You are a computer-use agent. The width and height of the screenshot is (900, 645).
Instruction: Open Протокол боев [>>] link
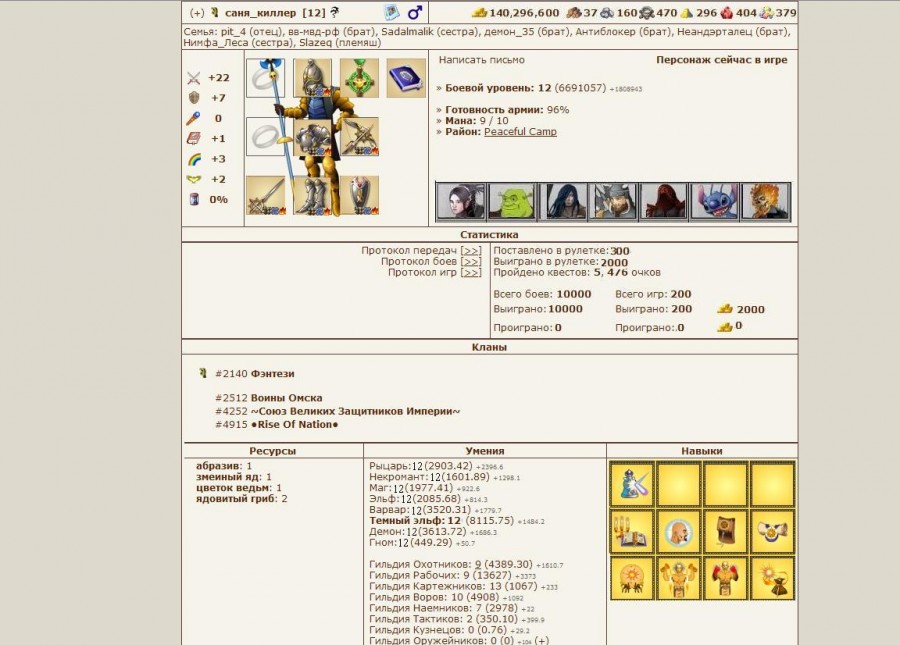[431, 261]
